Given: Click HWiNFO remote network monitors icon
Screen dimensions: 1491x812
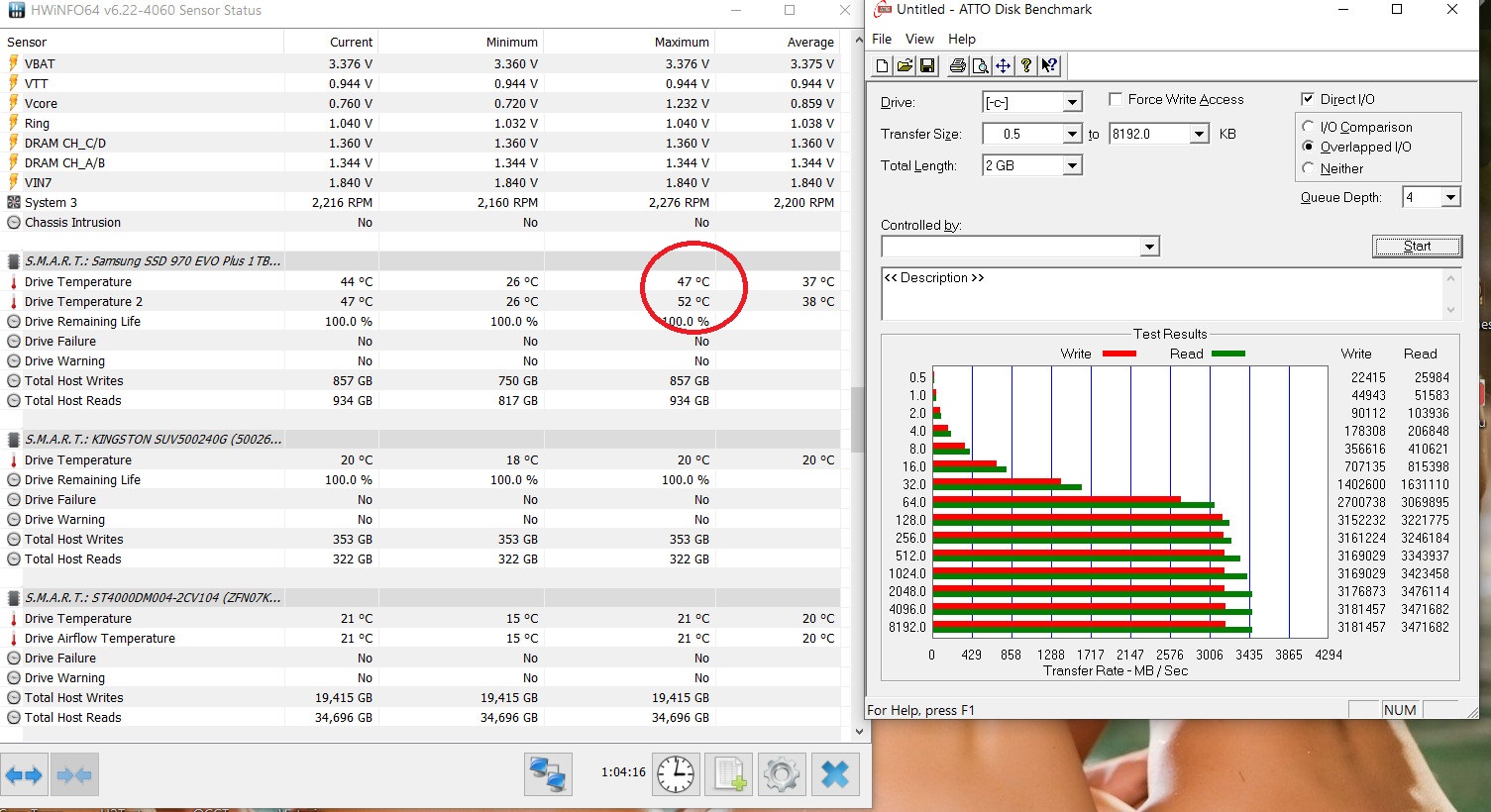Looking at the screenshot, I should 548,774.
